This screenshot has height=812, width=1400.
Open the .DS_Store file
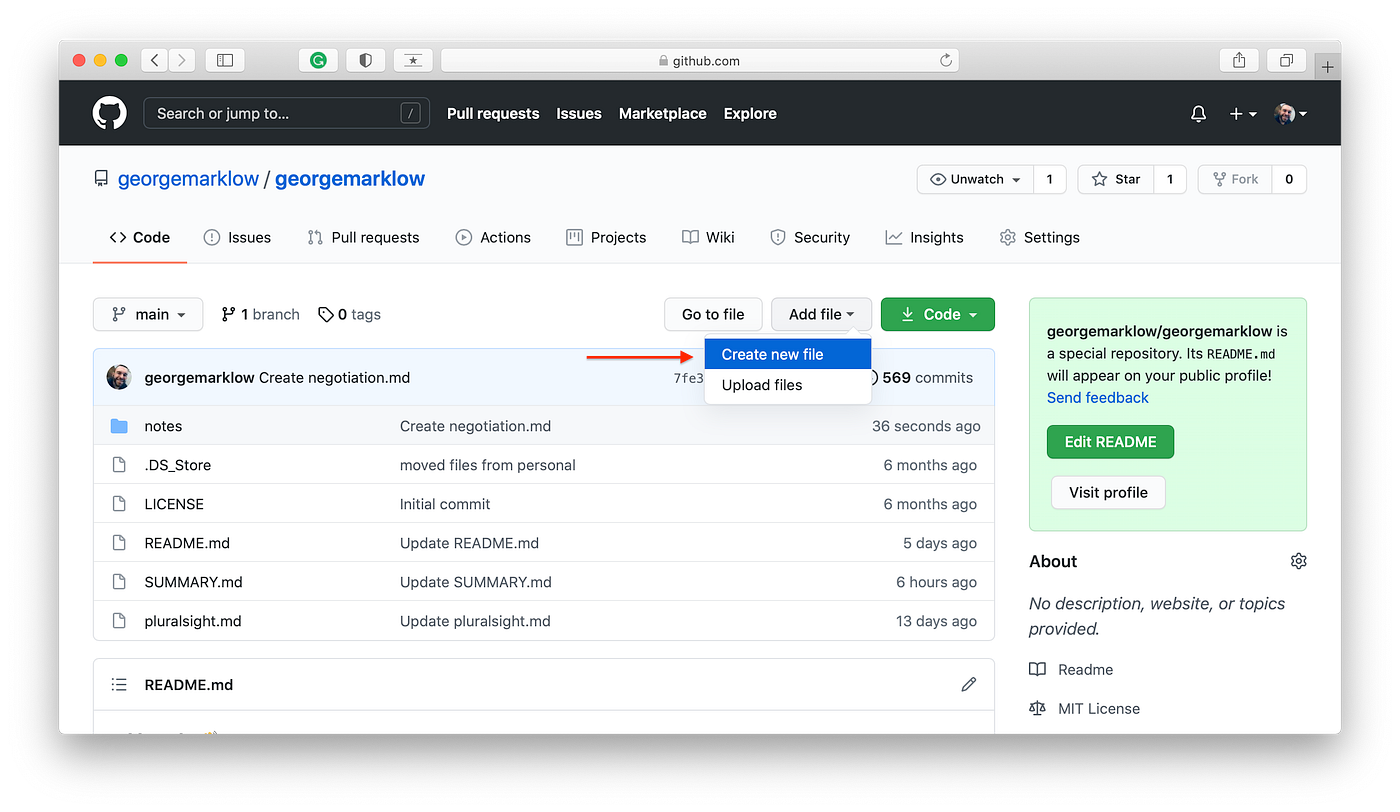coord(178,465)
